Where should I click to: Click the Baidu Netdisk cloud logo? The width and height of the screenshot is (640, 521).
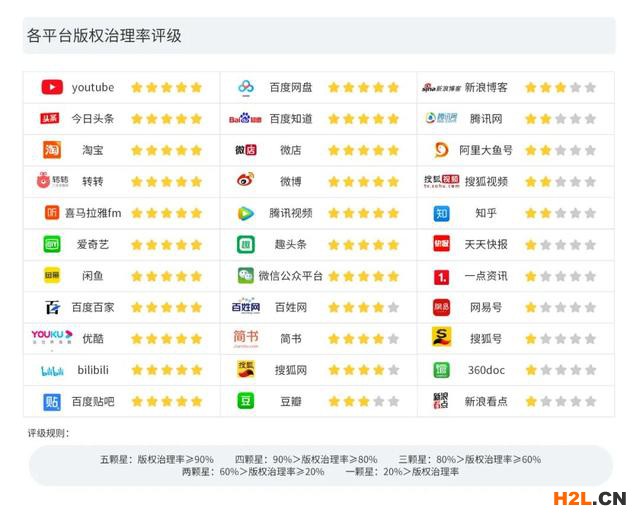(246, 87)
